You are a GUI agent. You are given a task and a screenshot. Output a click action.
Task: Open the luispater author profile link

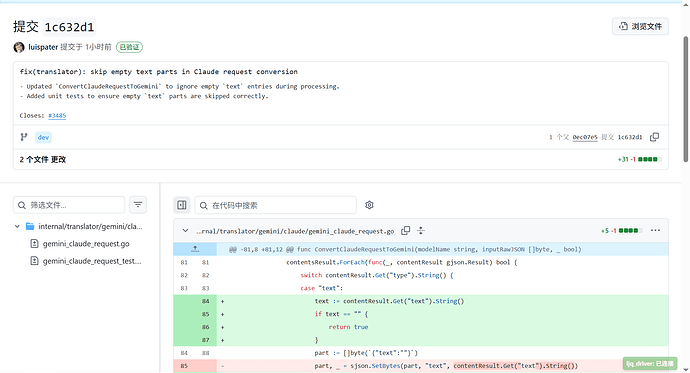pyautogui.click(x=43, y=47)
